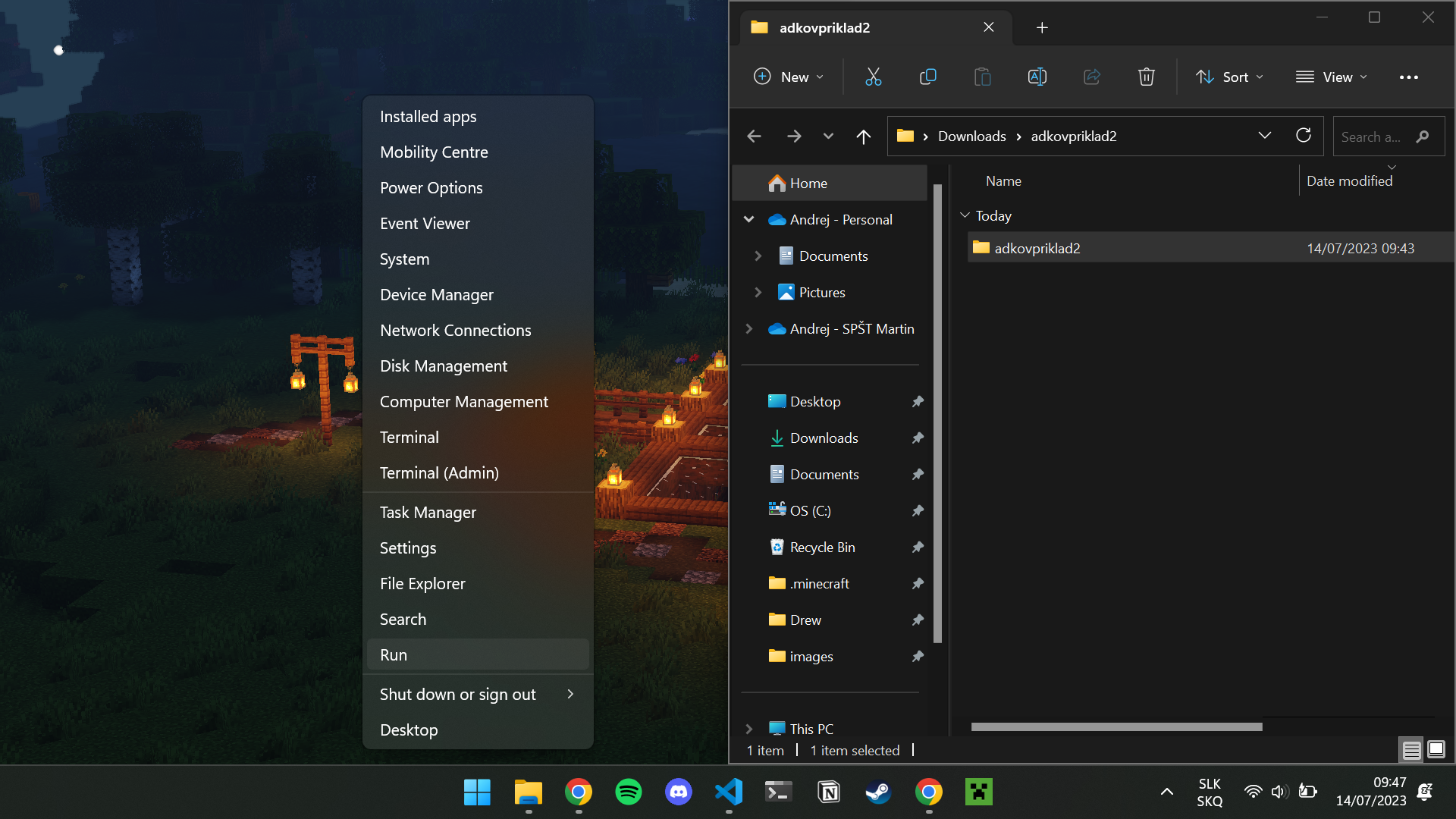Click the Share icon in File Explorer toolbar
This screenshot has height=819, width=1456.
tap(1091, 77)
